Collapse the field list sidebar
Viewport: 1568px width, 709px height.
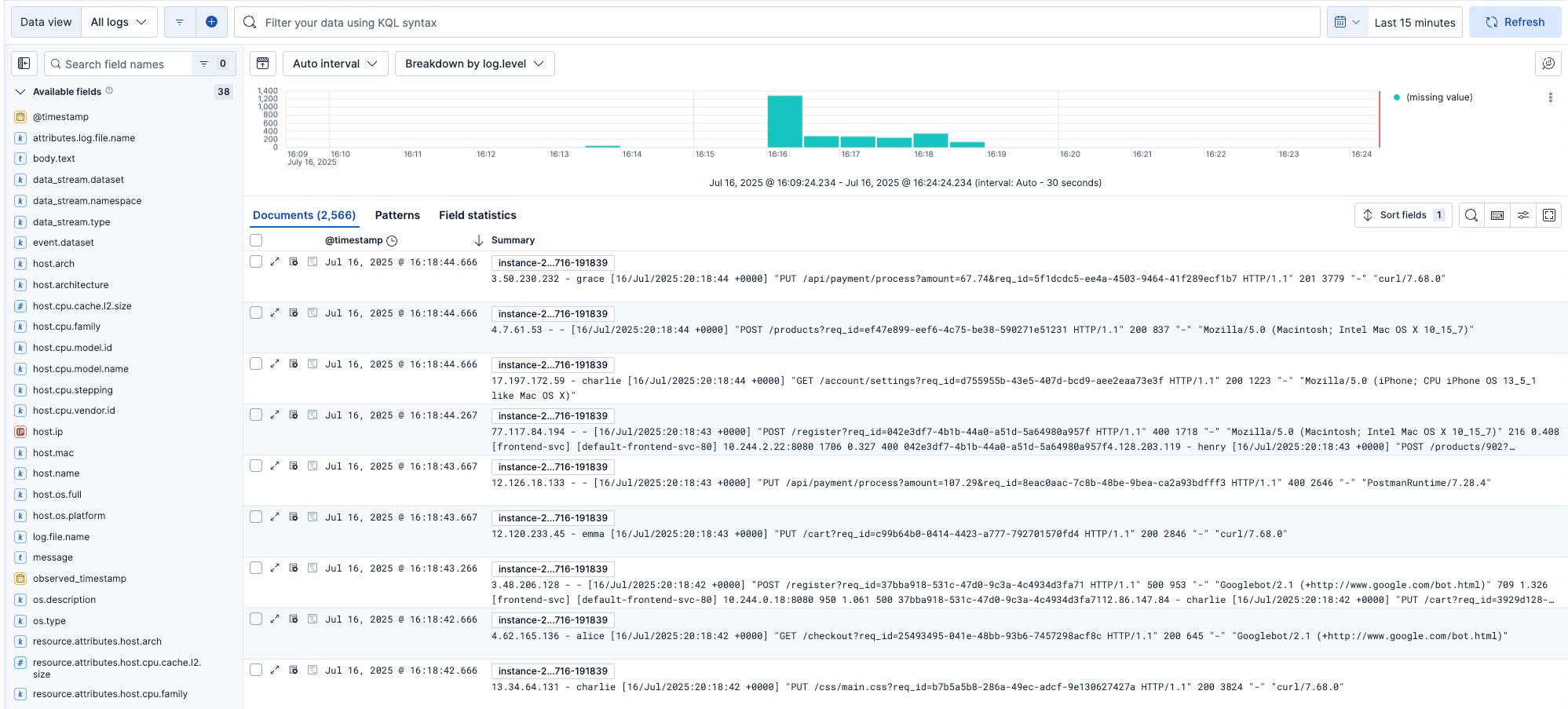click(24, 64)
